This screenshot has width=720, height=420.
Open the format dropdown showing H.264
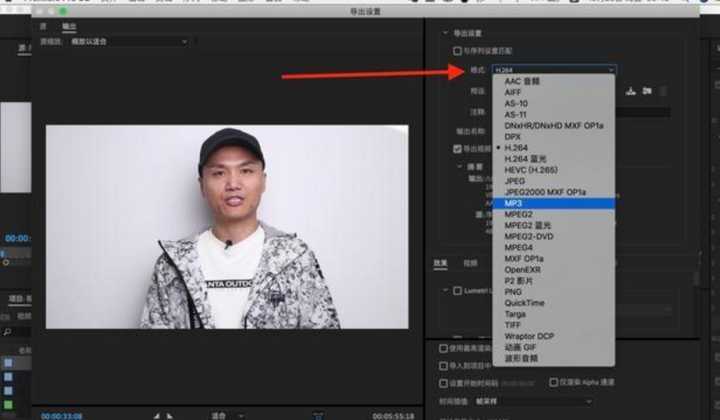click(554, 70)
